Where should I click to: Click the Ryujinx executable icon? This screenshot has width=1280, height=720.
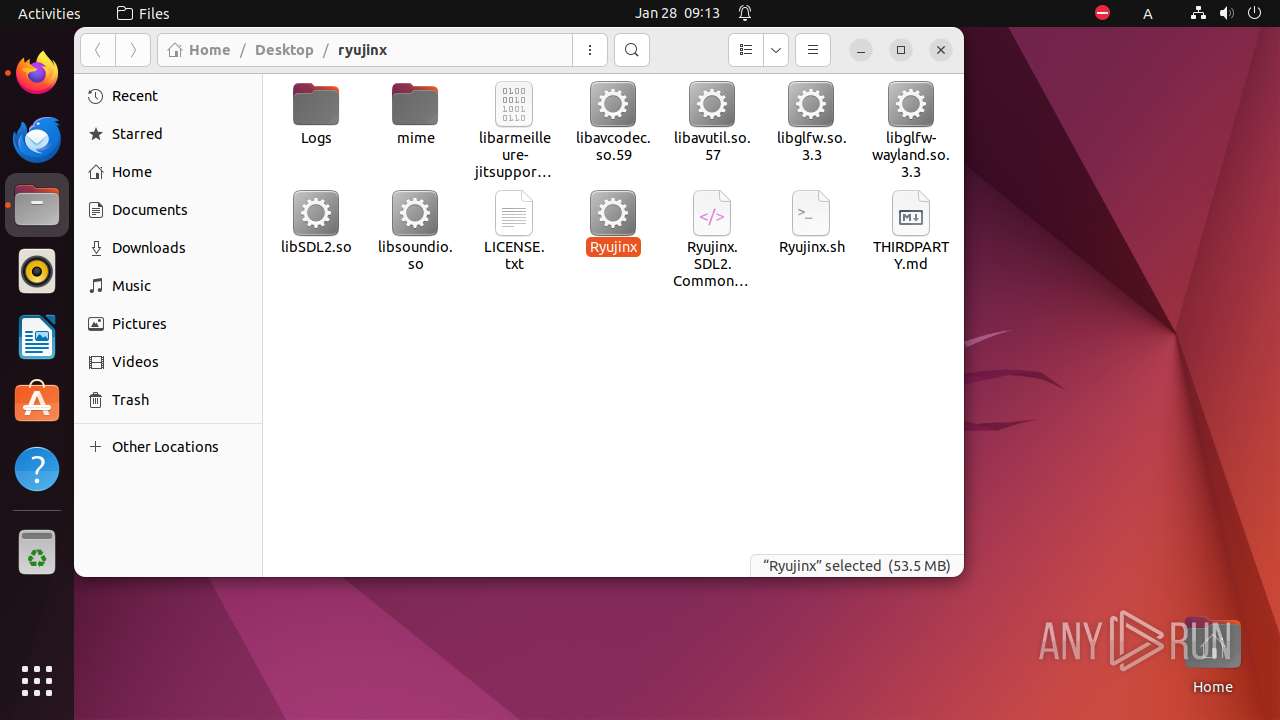click(613, 213)
